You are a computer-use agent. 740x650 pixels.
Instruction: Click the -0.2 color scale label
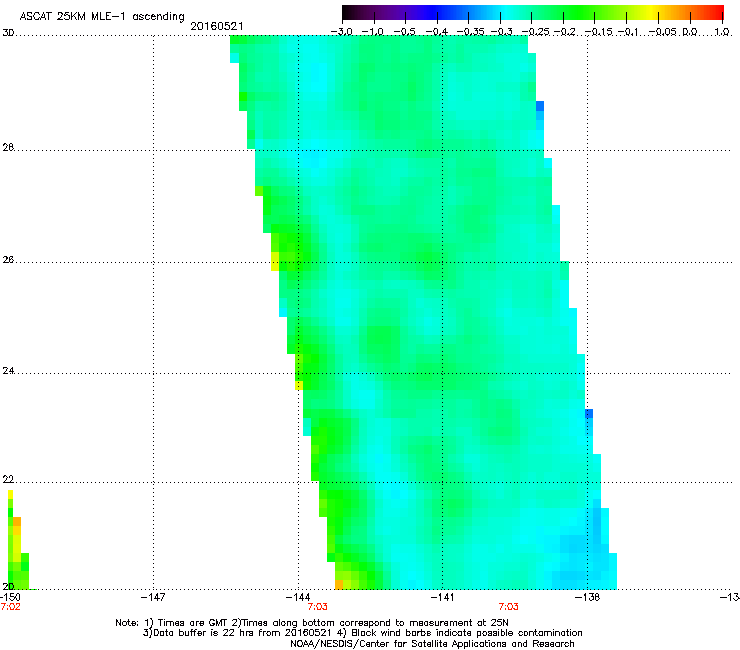coord(565,32)
